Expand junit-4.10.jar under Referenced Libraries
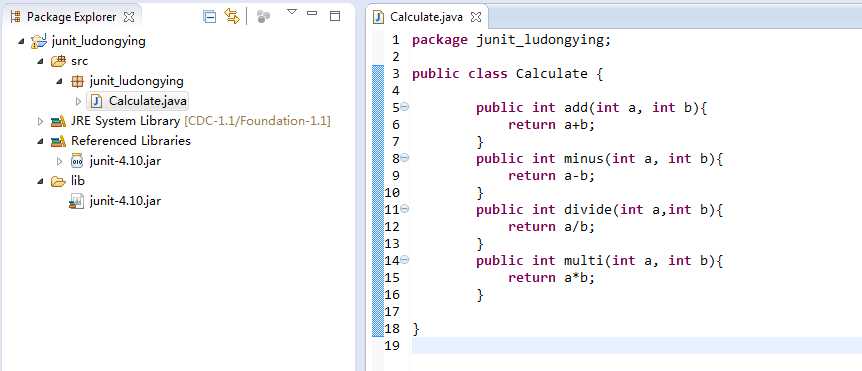Viewport: 862px width, 371px height. pyautogui.click(x=59, y=161)
